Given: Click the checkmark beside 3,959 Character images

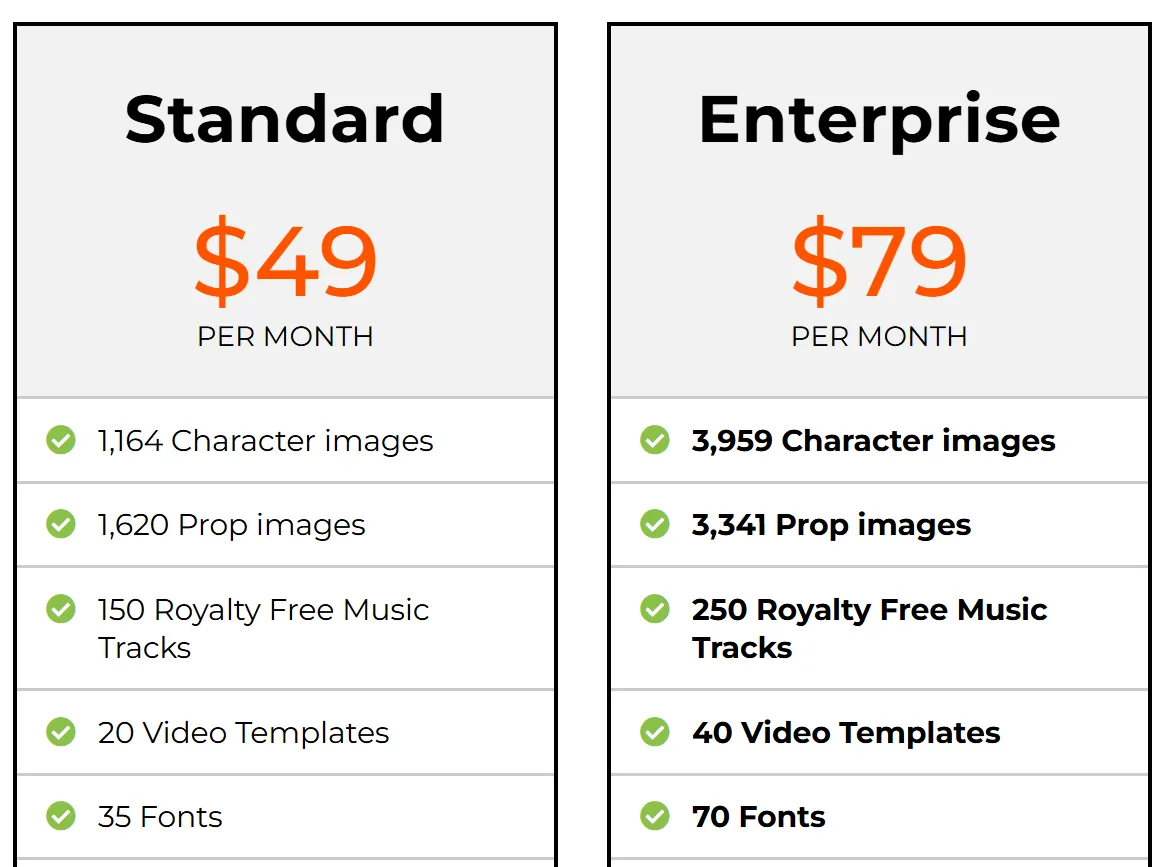Looking at the screenshot, I should [655, 440].
